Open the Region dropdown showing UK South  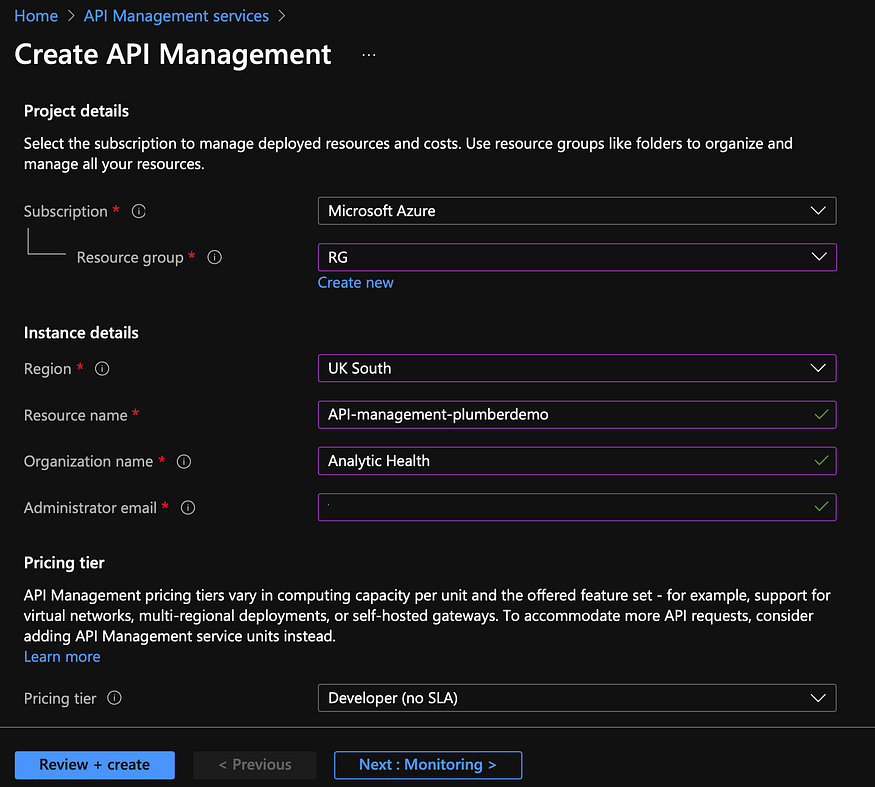[x=576, y=368]
